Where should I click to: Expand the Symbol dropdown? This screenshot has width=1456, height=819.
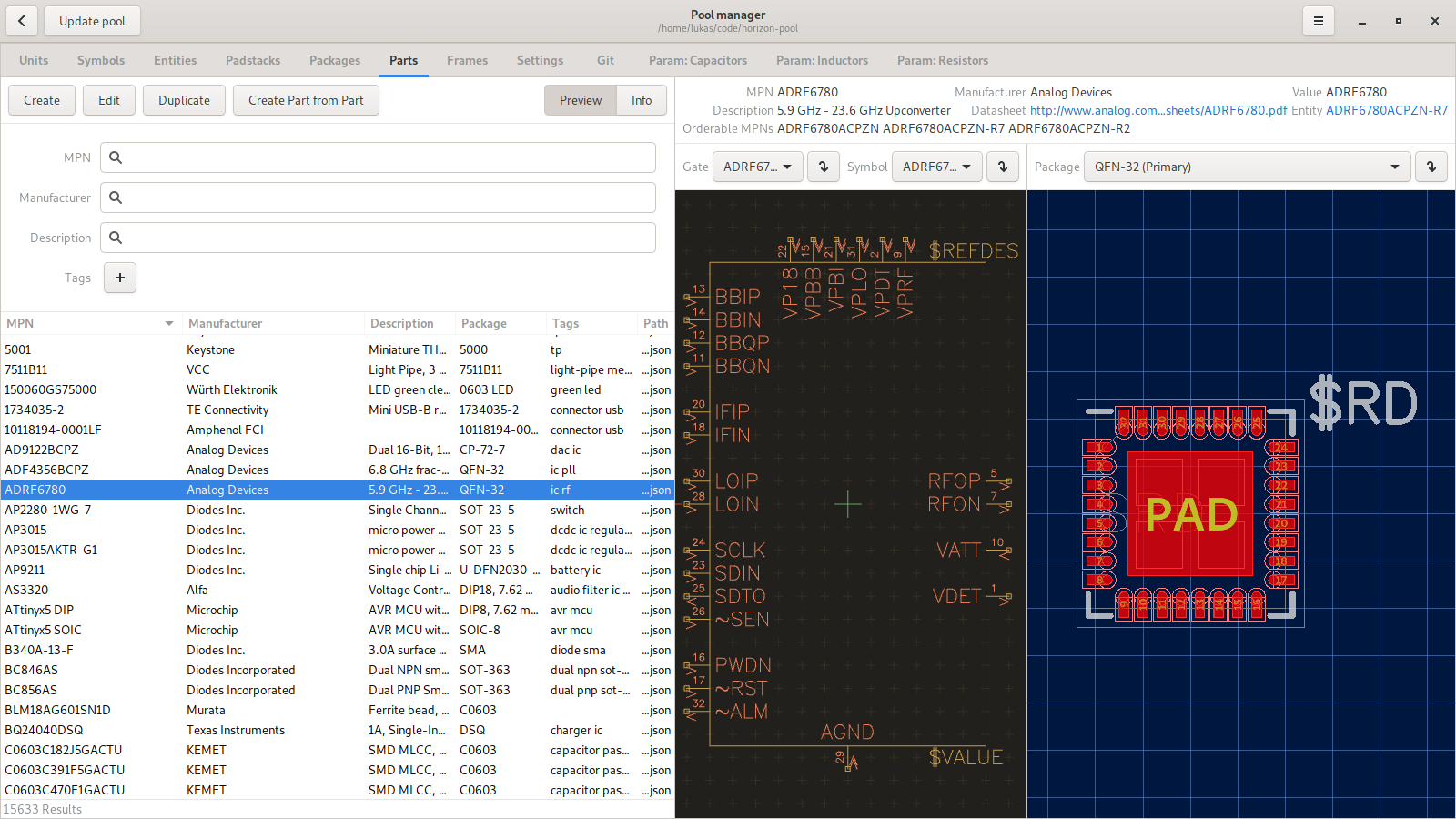click(x=936, y=167)
